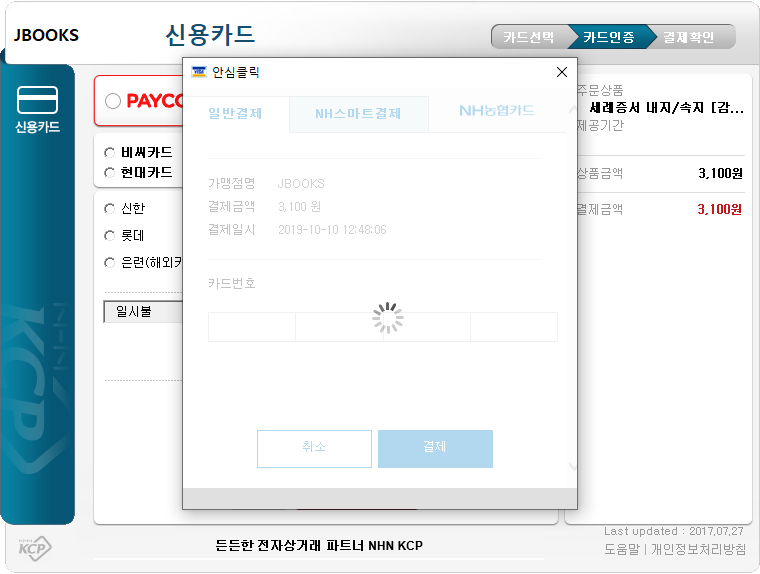This screenshot has height=574, width=760.
Task: Select the 현대카드 radio button
Action: point(110,173)
